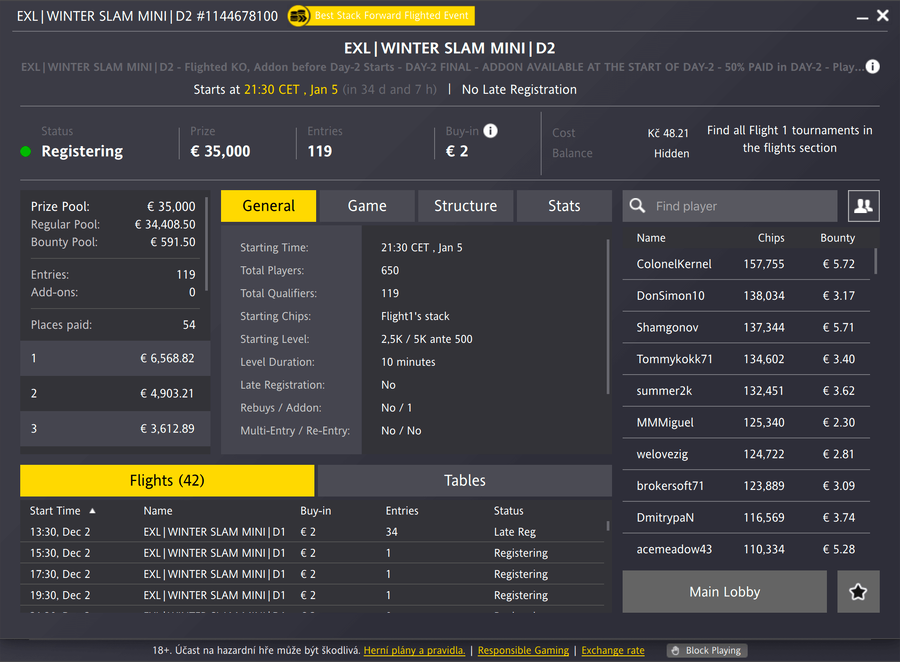Open the players/friends icon next to search
This screenshot has width=900, height=662.
pyautogui.click(x=863, y=206)
